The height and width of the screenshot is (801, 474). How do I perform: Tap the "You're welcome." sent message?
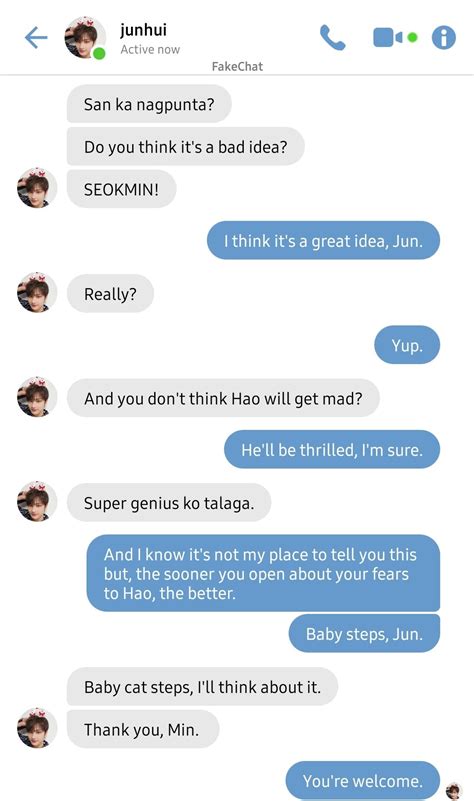click(363, 781)
